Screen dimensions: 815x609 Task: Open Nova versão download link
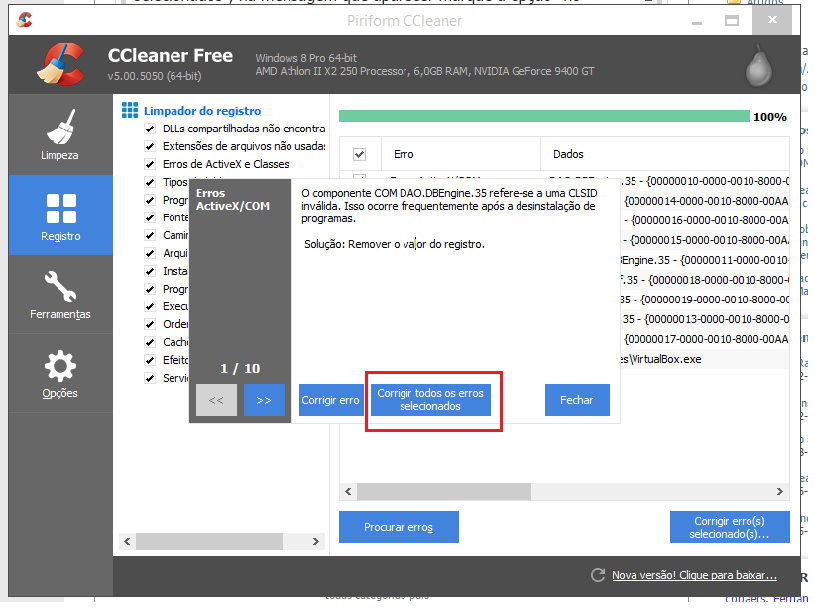(x=694, y=575)
